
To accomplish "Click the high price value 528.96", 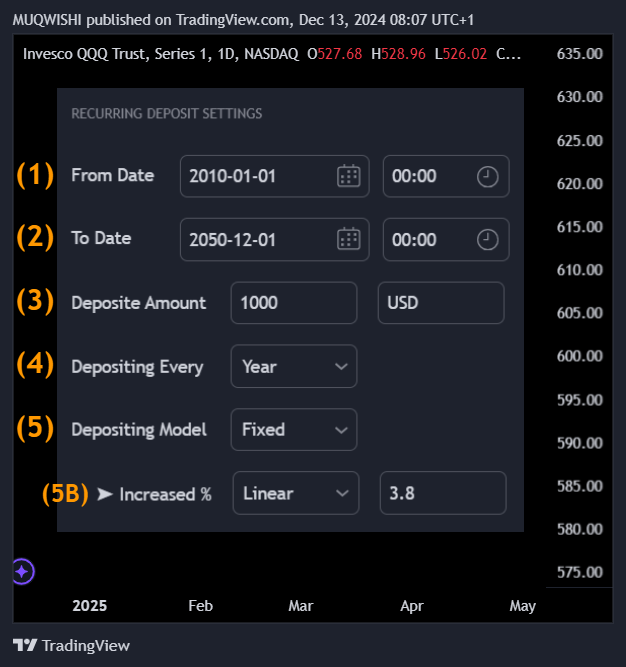I will click(403, 54).
